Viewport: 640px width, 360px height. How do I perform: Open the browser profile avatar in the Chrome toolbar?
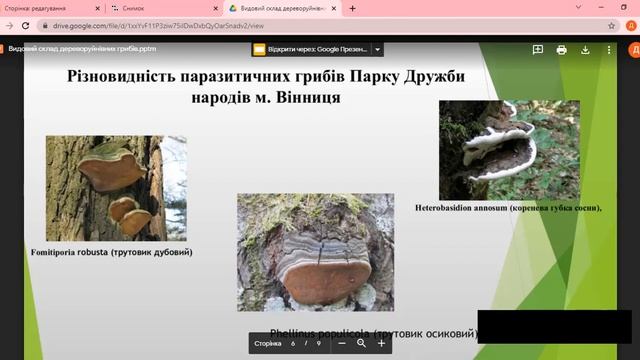click(631, 26)
